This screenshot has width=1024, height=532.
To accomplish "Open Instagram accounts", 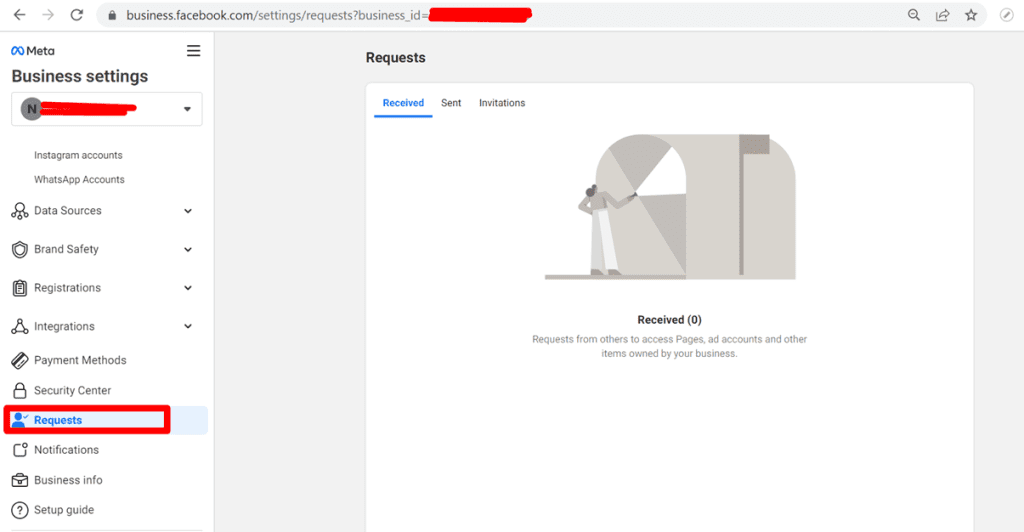I will (x=78, y=155).
